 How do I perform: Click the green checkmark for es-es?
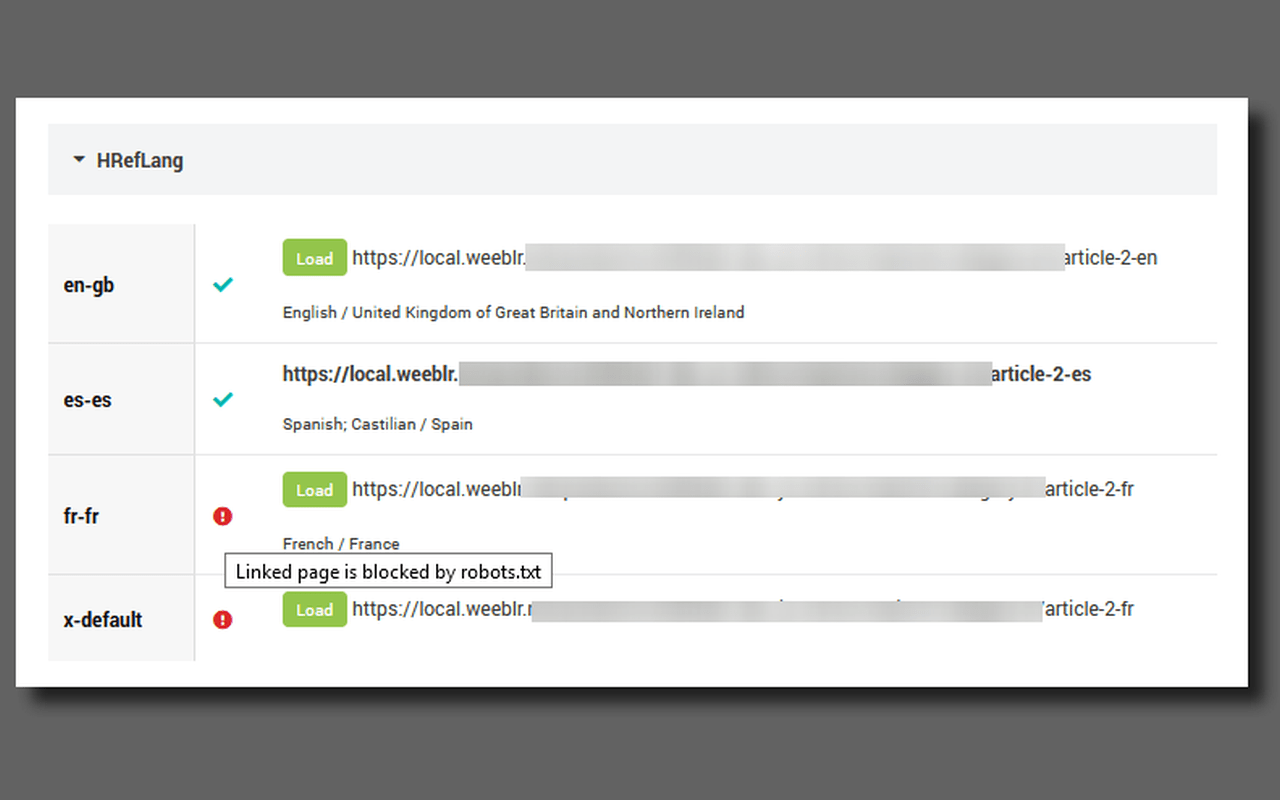223,400
